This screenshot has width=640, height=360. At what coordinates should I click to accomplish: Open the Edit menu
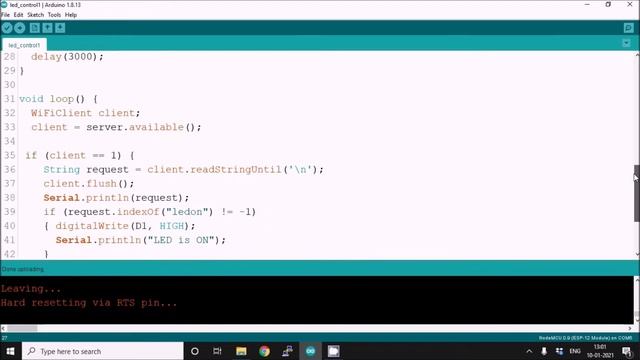pos(18,15)
